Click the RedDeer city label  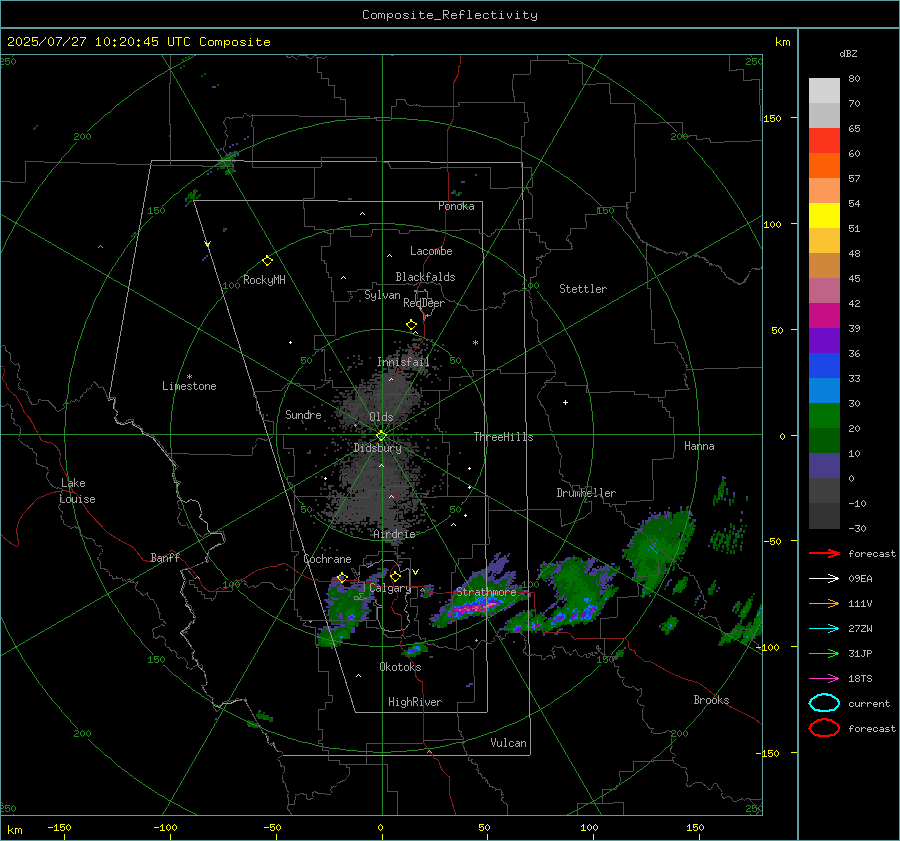pos(424,303)
